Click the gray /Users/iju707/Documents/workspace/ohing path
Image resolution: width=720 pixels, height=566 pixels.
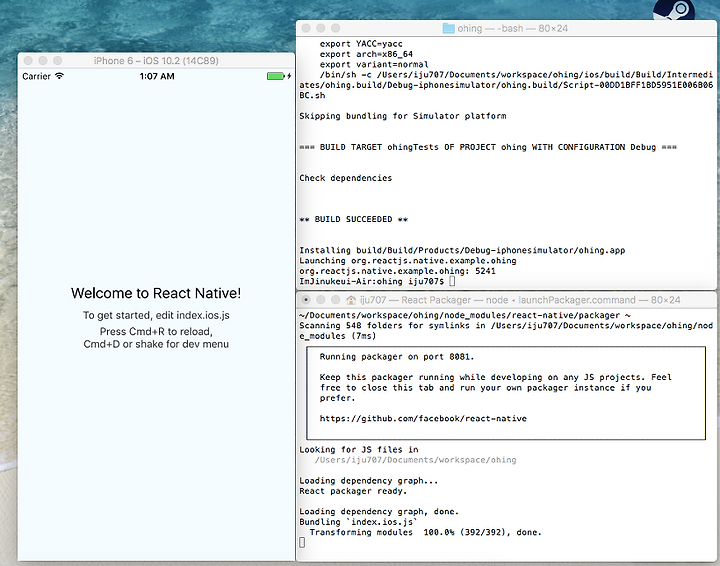click(x=415, y=460)
